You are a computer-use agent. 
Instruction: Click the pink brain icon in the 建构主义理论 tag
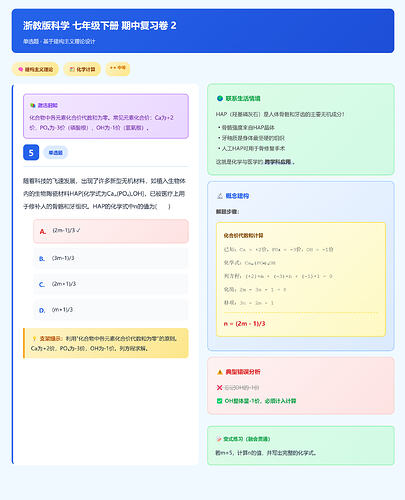pyautogui.click(x=21, y=69)
